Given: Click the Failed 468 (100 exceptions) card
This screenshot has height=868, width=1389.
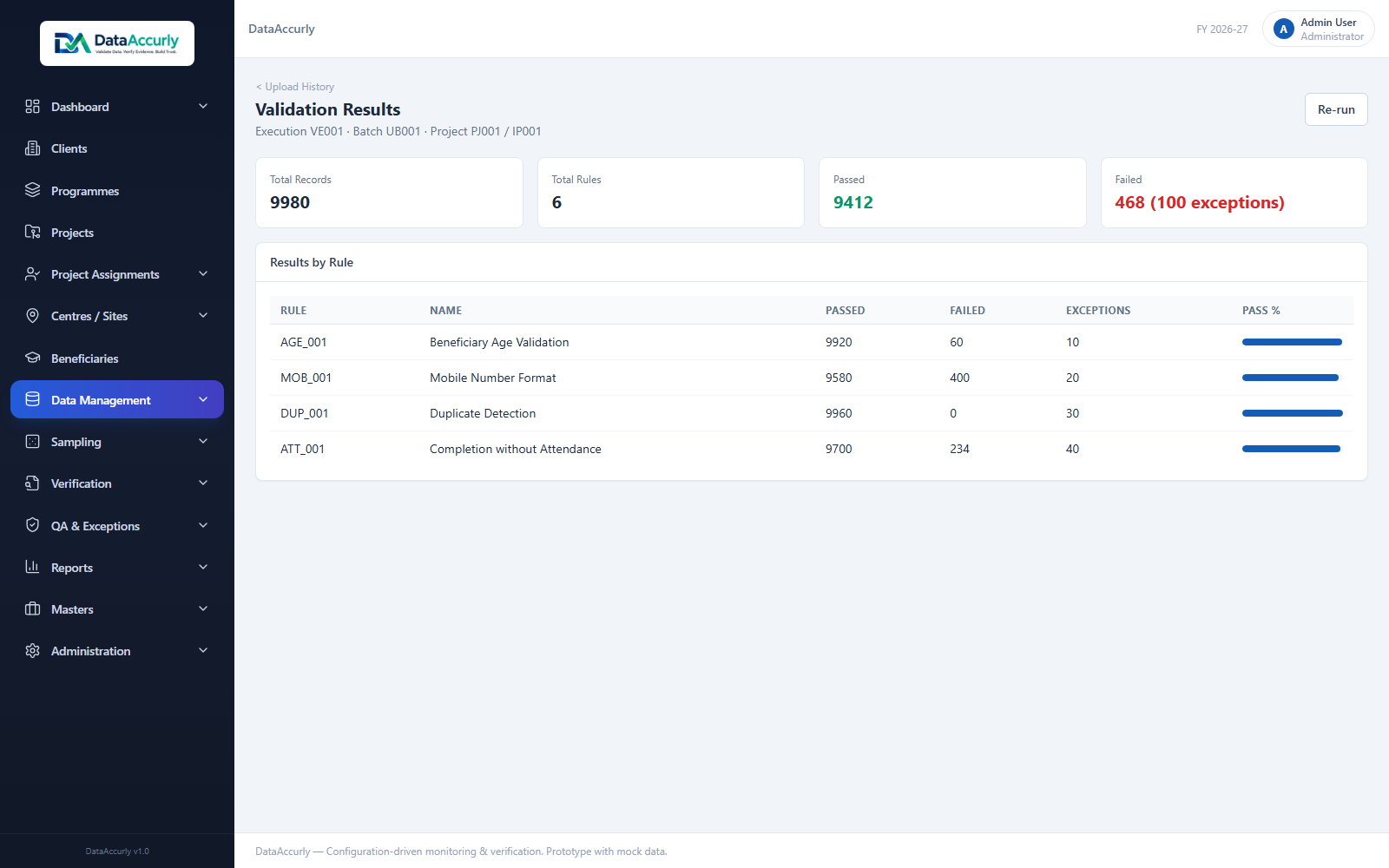Looking at the screenshot, I should 1234,193.
